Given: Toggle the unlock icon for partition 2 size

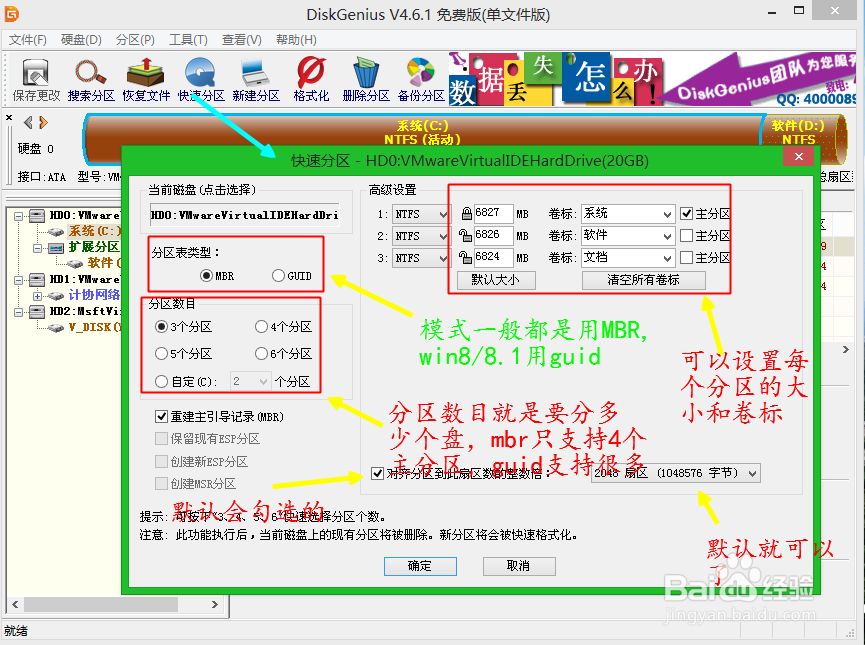Looking at the screenshot, I should (466, 236).
